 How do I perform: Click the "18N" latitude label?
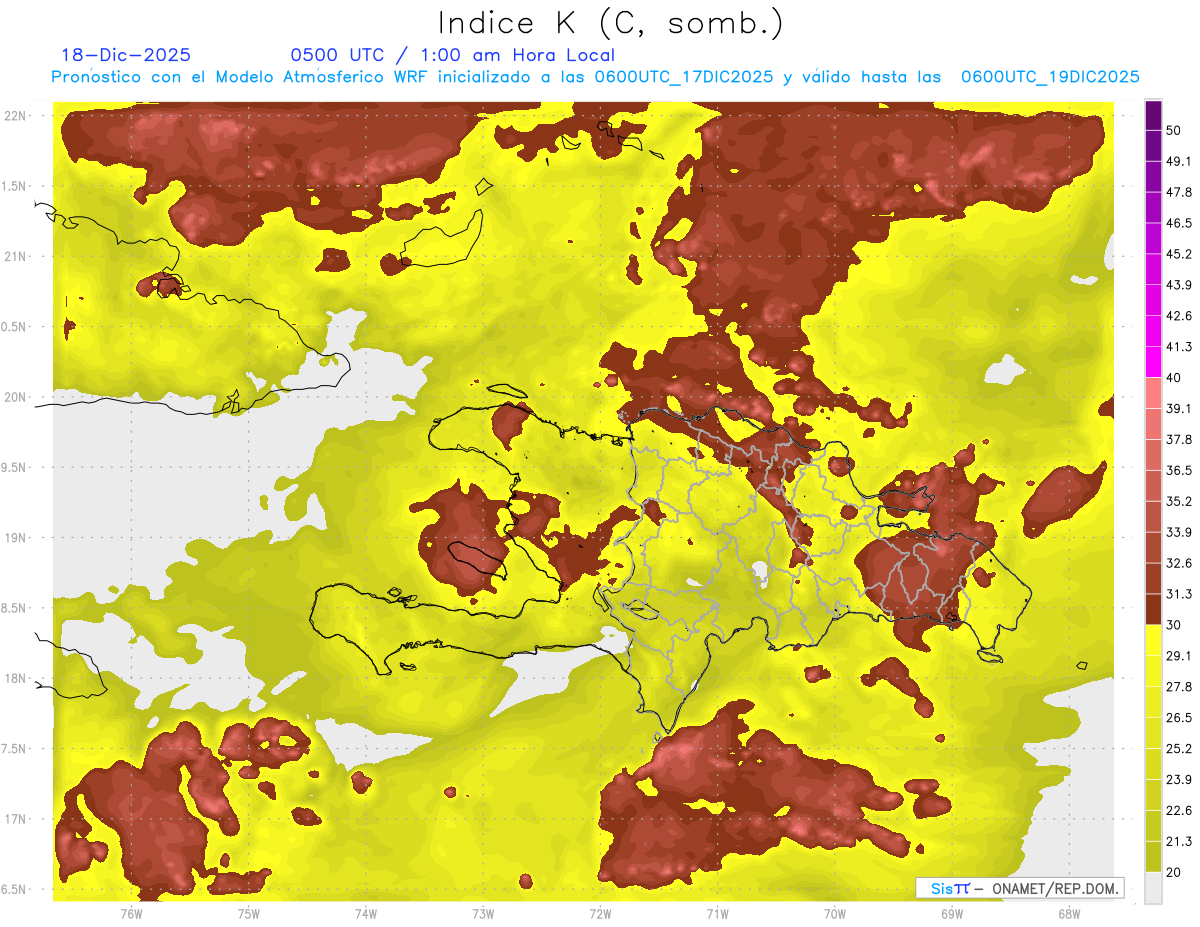tap(15, 679)
